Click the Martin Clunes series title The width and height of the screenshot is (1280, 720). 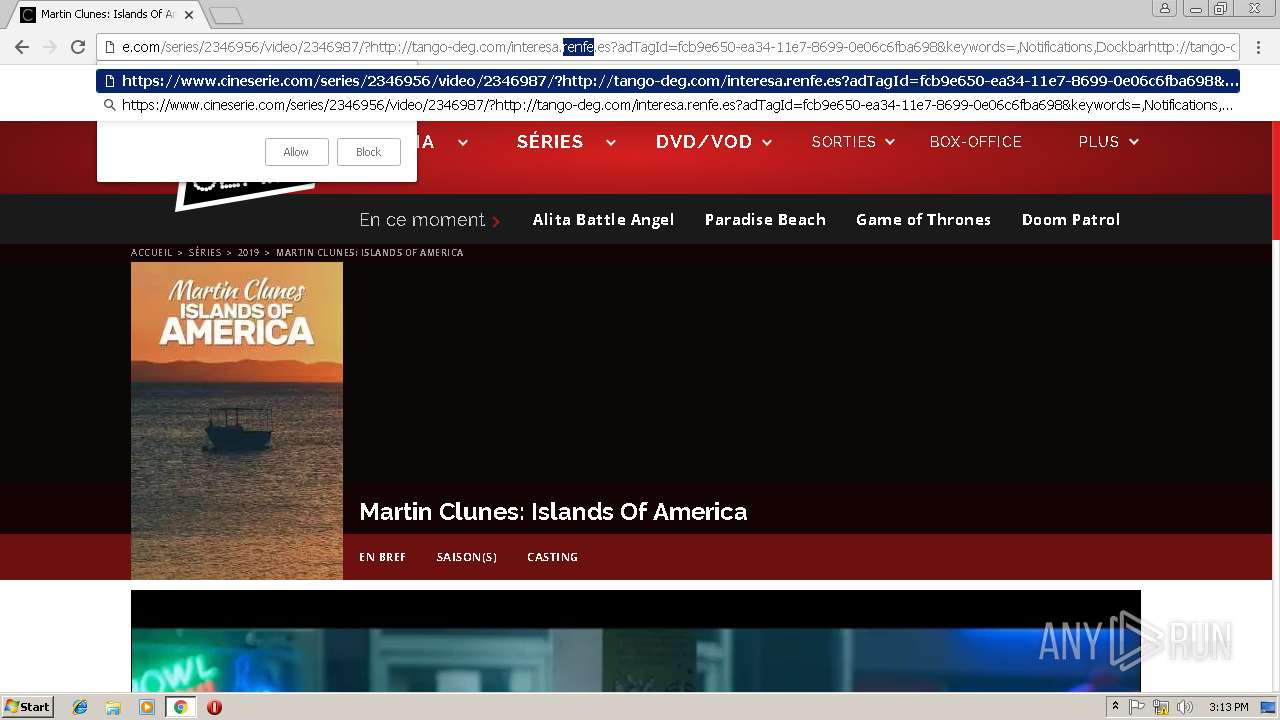click(553, 512)
